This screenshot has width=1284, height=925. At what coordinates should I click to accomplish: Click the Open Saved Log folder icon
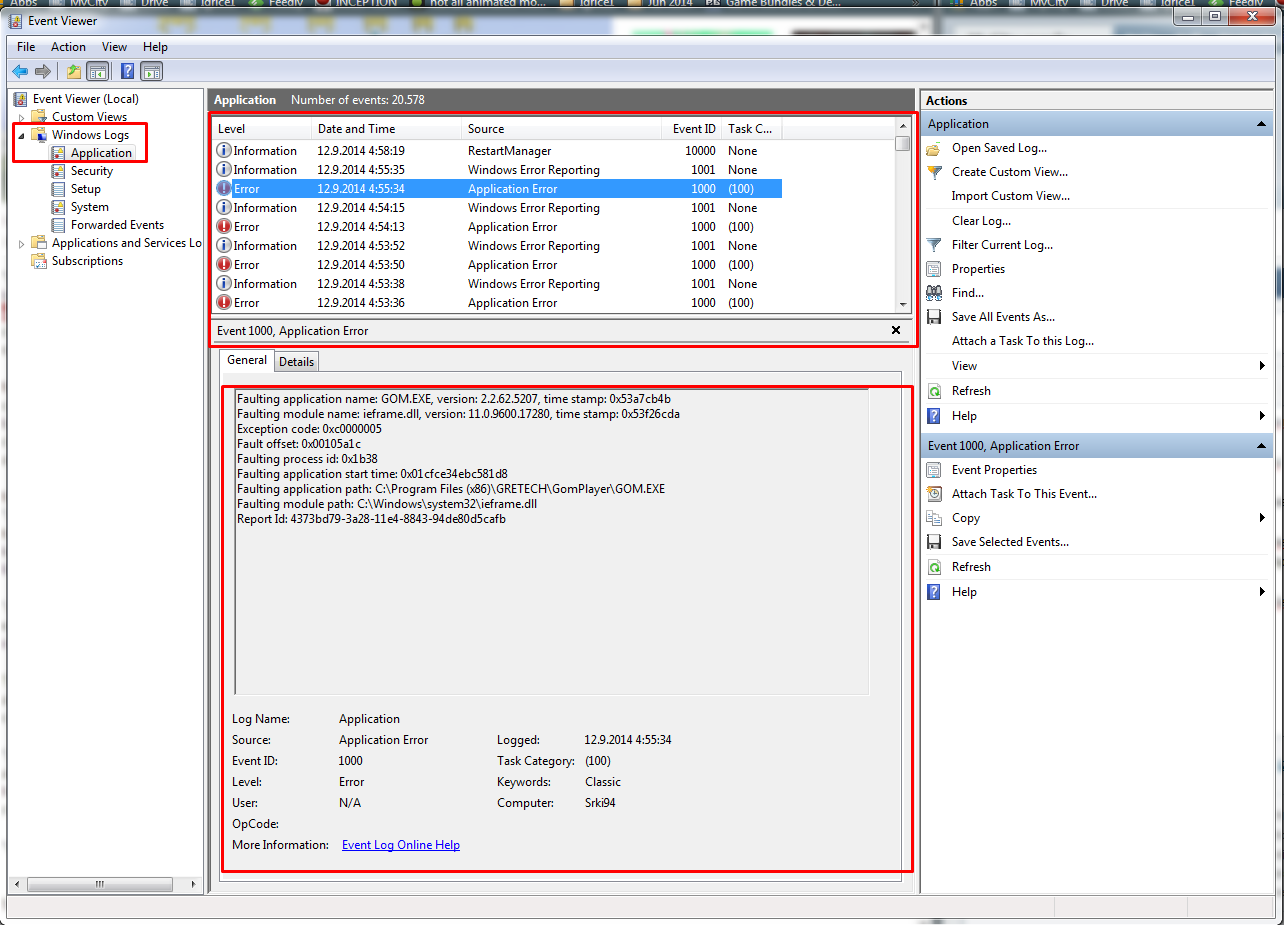point(934,148)
